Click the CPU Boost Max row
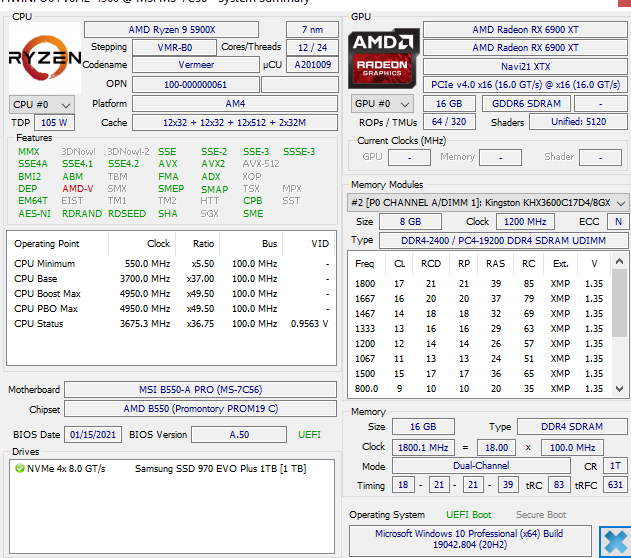631x558 pixels. pyautogui.click(x=171, y=294)
